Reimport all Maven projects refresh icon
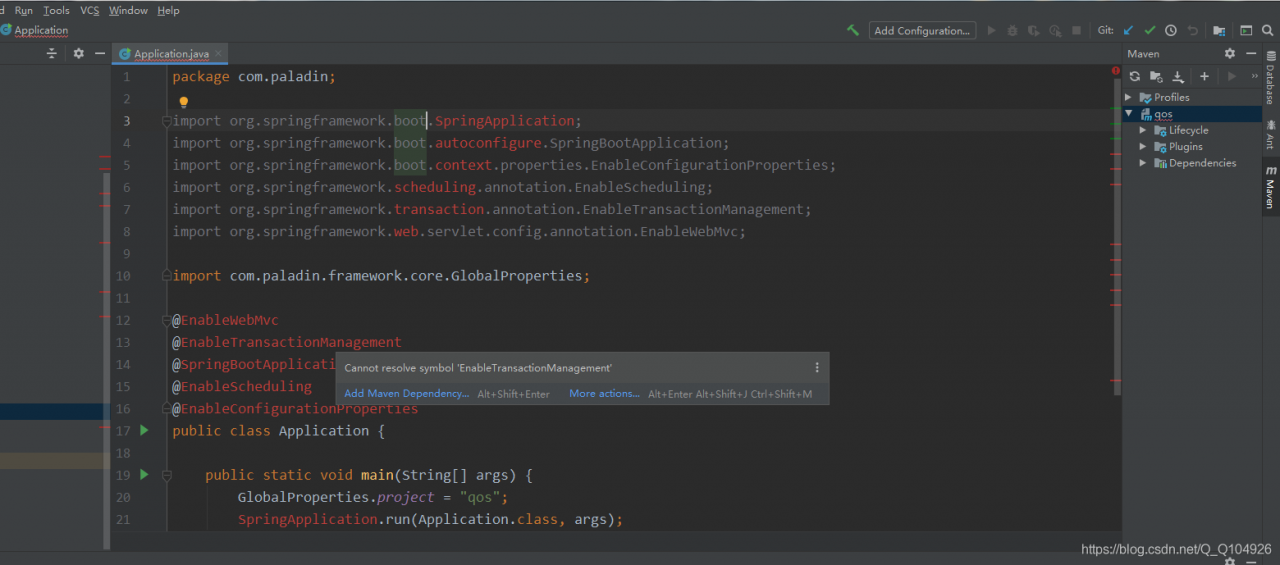The width and height of the screenshot is (1280, 565). tap(1135, 77)
